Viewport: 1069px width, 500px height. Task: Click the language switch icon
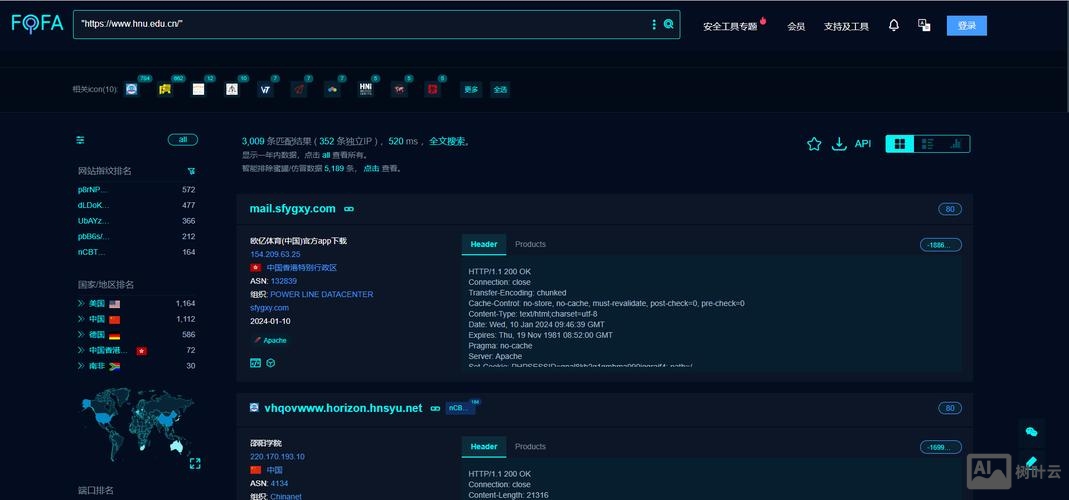[x=924, y=25]
